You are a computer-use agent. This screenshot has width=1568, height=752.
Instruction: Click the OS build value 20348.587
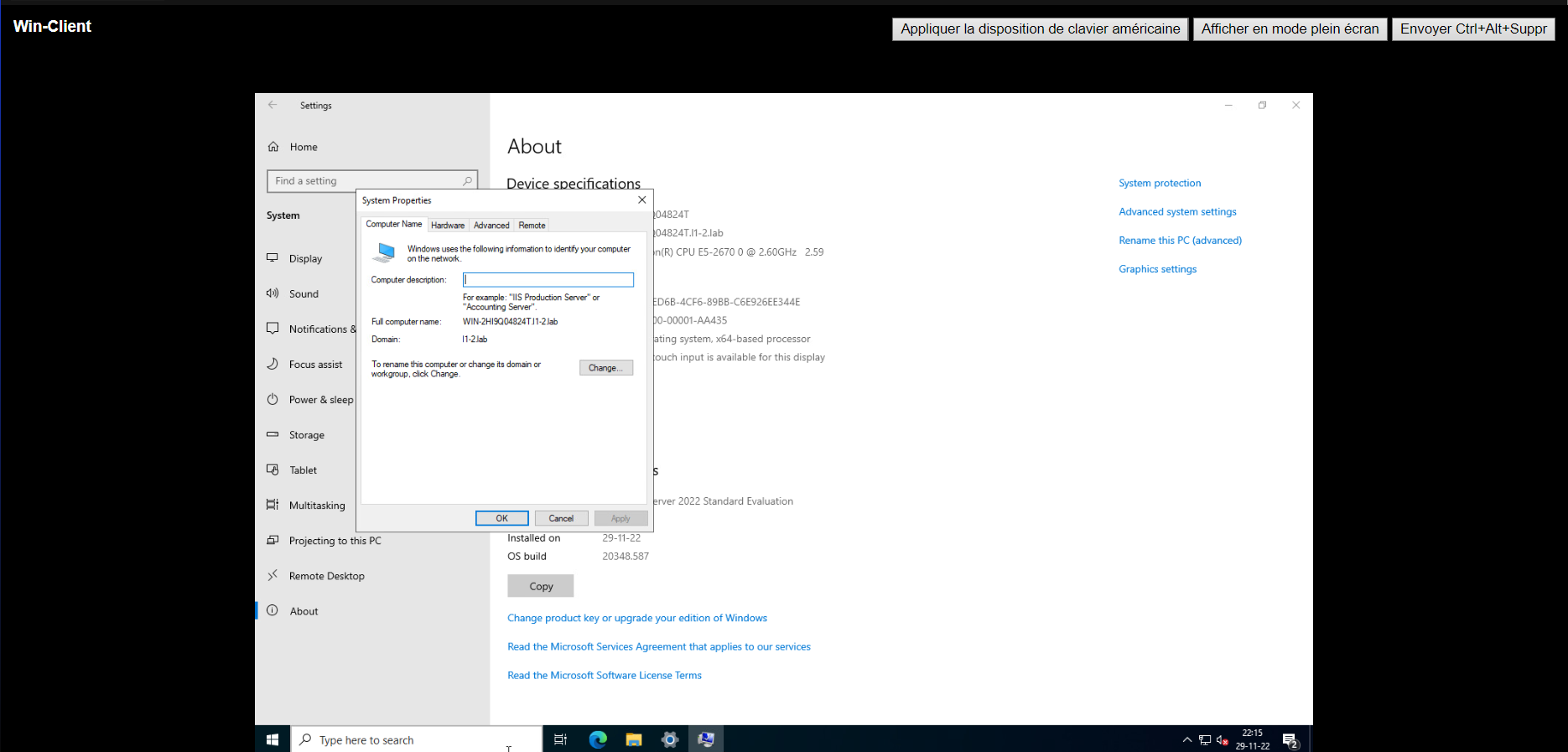click(x=626, y=556)
